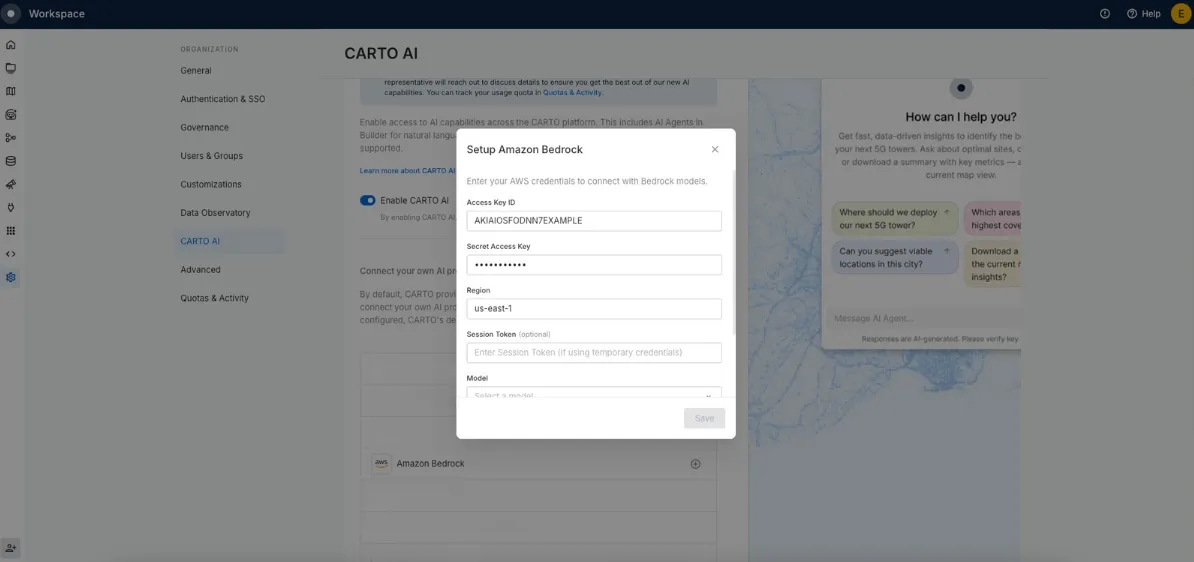This screenshot has height=562, width=1194.
Task: Toggle the Enable CARTO AI switch
Action: click(368, 200)
